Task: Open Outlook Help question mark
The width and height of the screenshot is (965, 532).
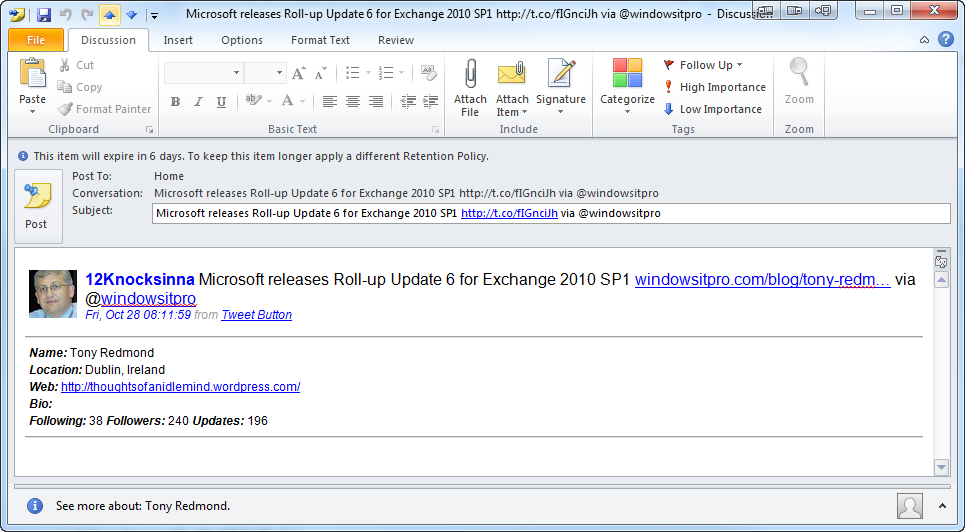Action: [x=946, y=39]
